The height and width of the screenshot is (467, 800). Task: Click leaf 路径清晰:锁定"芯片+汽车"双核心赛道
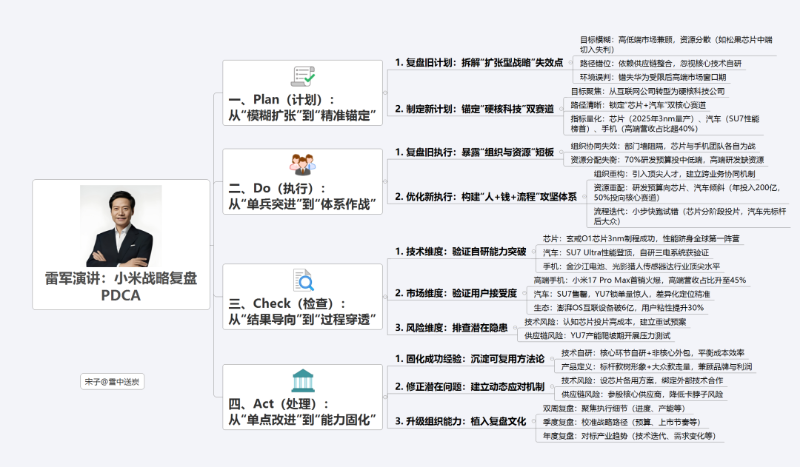[x=638, y=105]
